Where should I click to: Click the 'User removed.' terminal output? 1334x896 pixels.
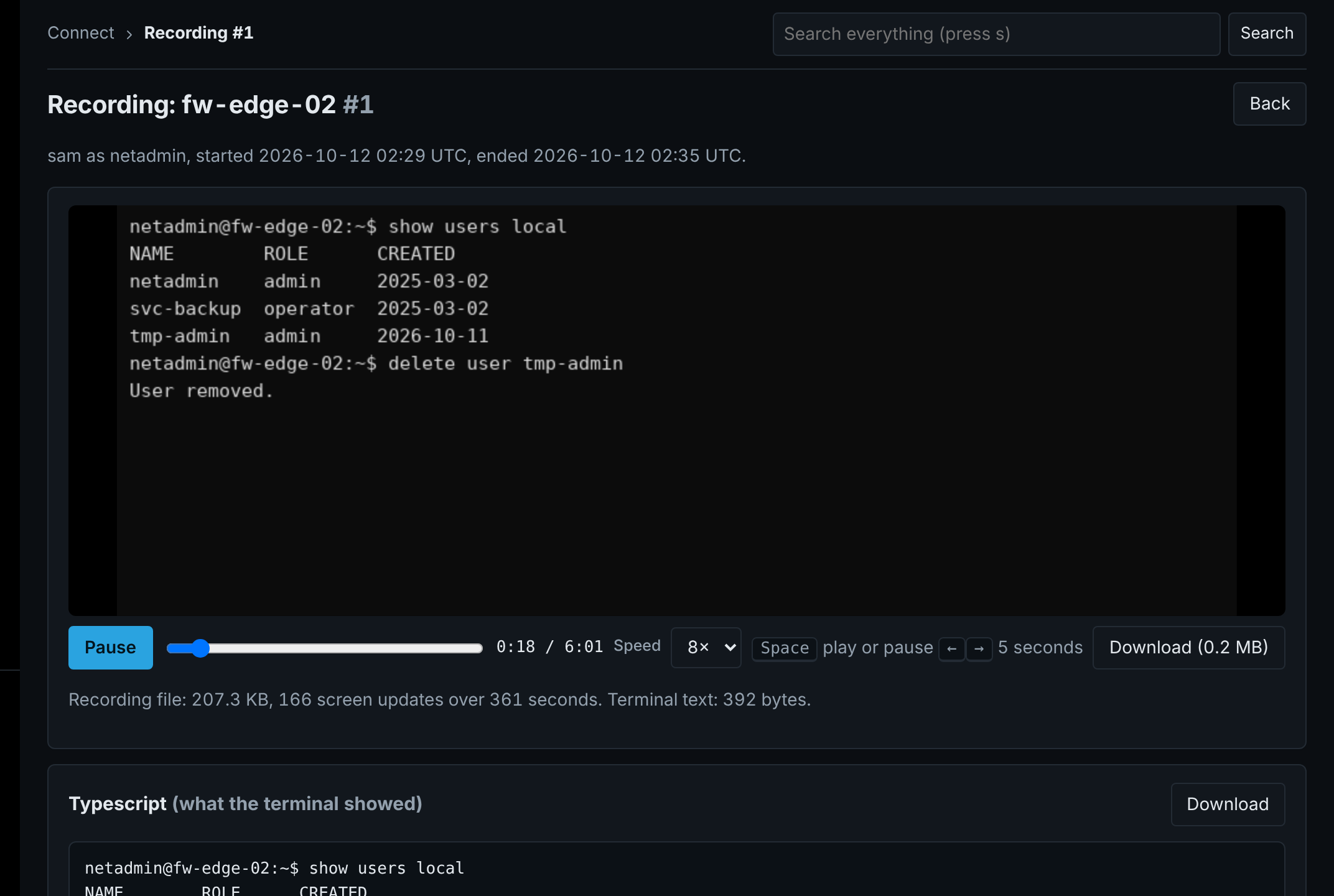click(x=202, y=391)
